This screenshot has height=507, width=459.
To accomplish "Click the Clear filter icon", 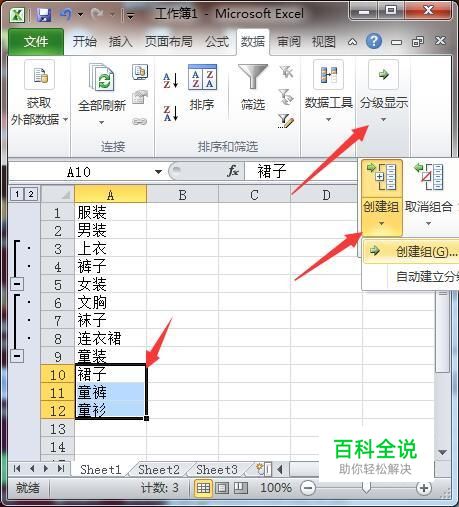I will (286, 72).
